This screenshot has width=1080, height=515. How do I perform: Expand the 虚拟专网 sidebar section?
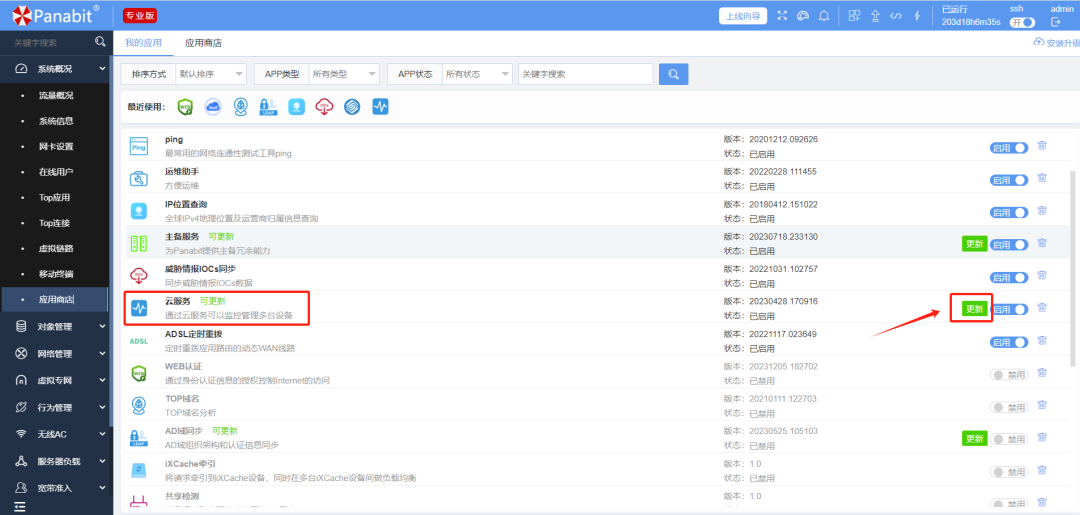click(x=55, y=381)
